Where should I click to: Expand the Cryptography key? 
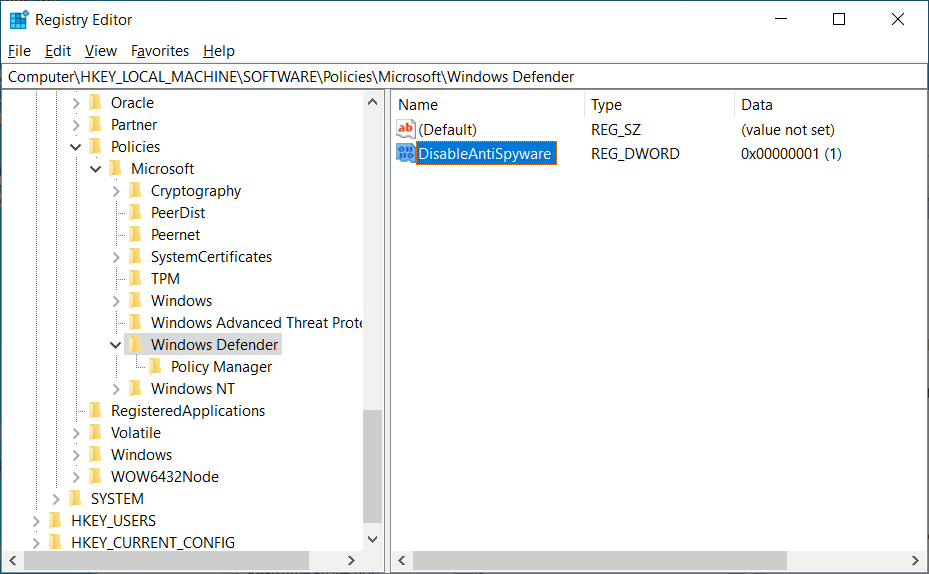116,191
